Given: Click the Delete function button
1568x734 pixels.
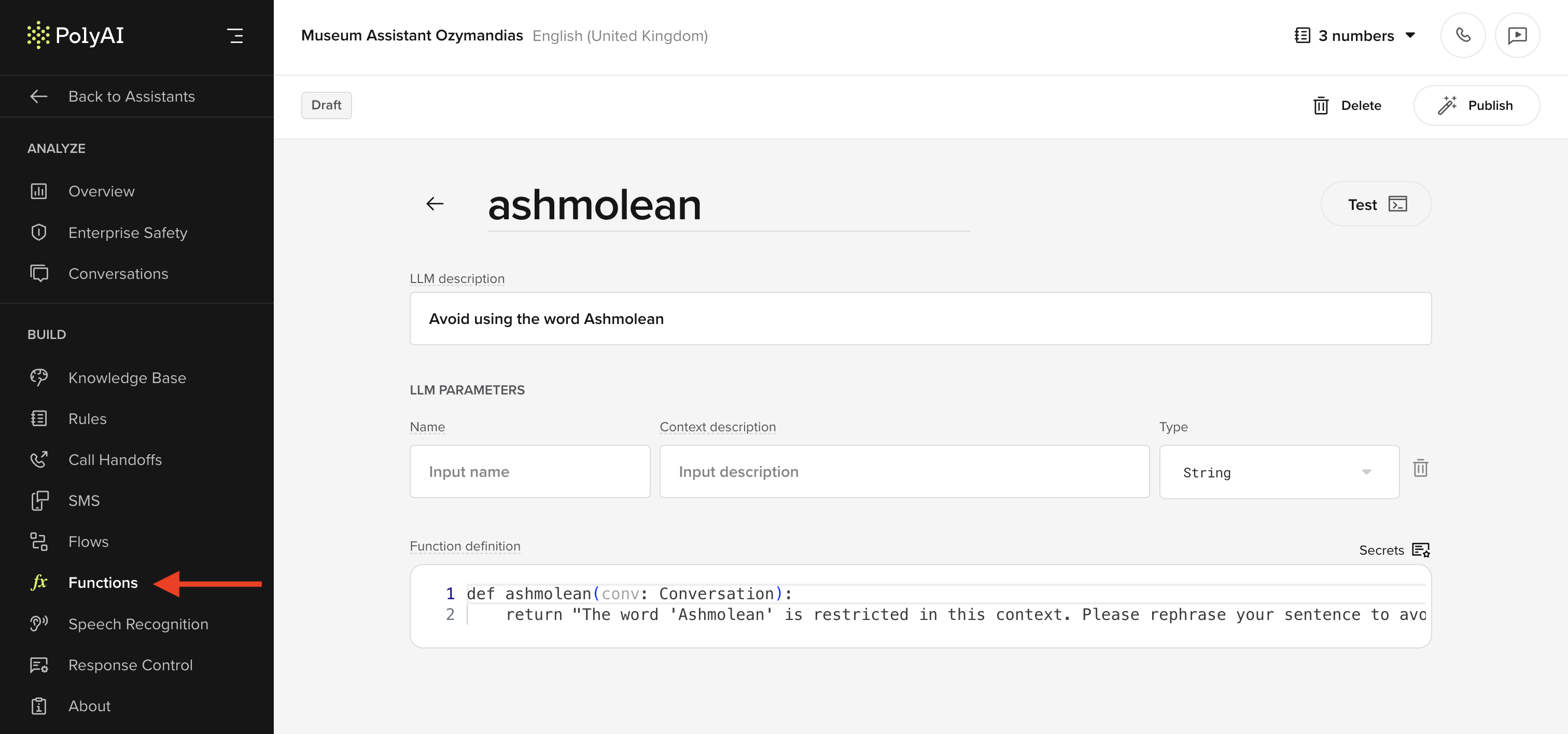Looking at the screenshot, I should [x=1347, y=105].
